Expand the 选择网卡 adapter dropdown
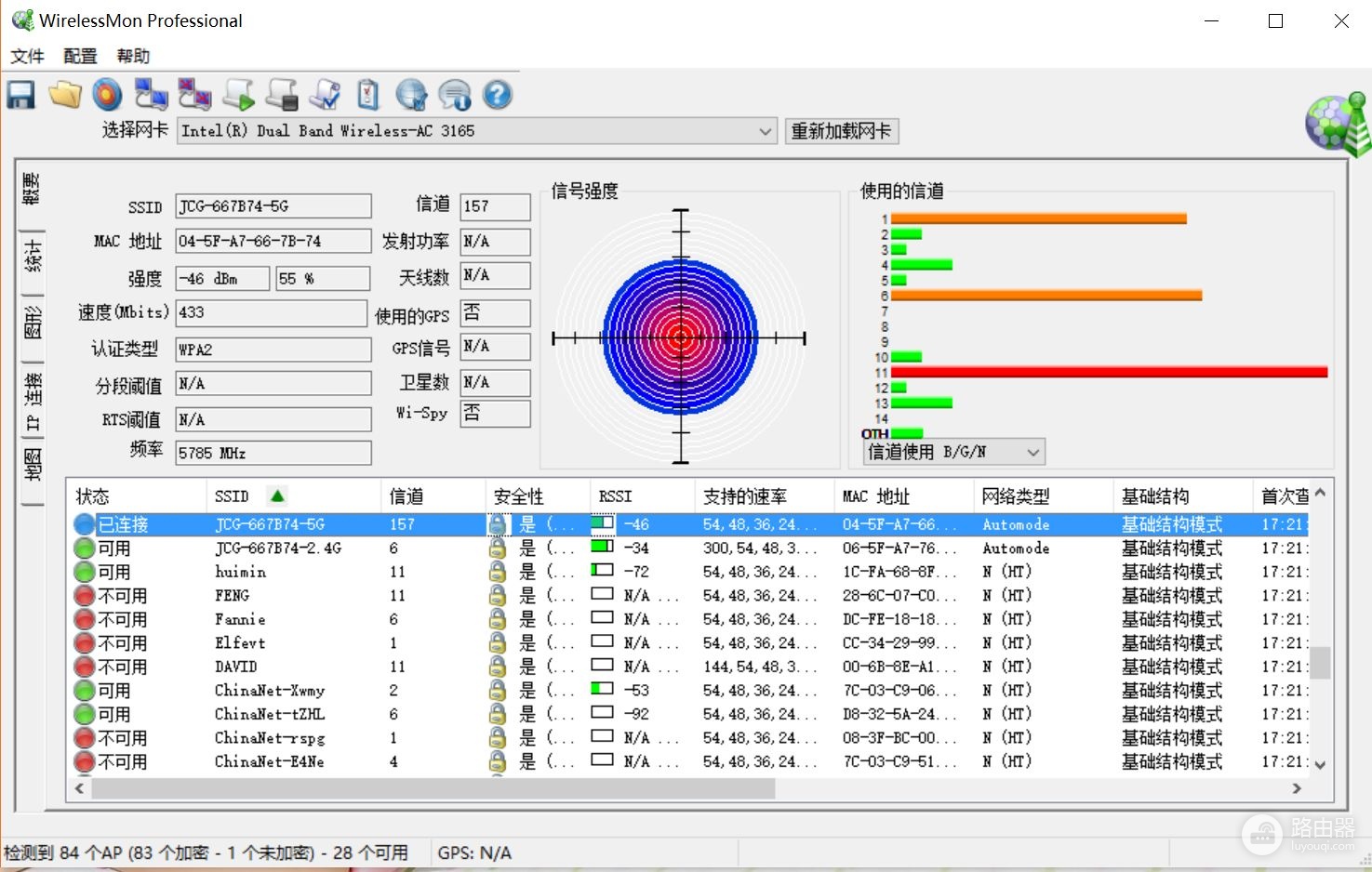 [765, 132]
